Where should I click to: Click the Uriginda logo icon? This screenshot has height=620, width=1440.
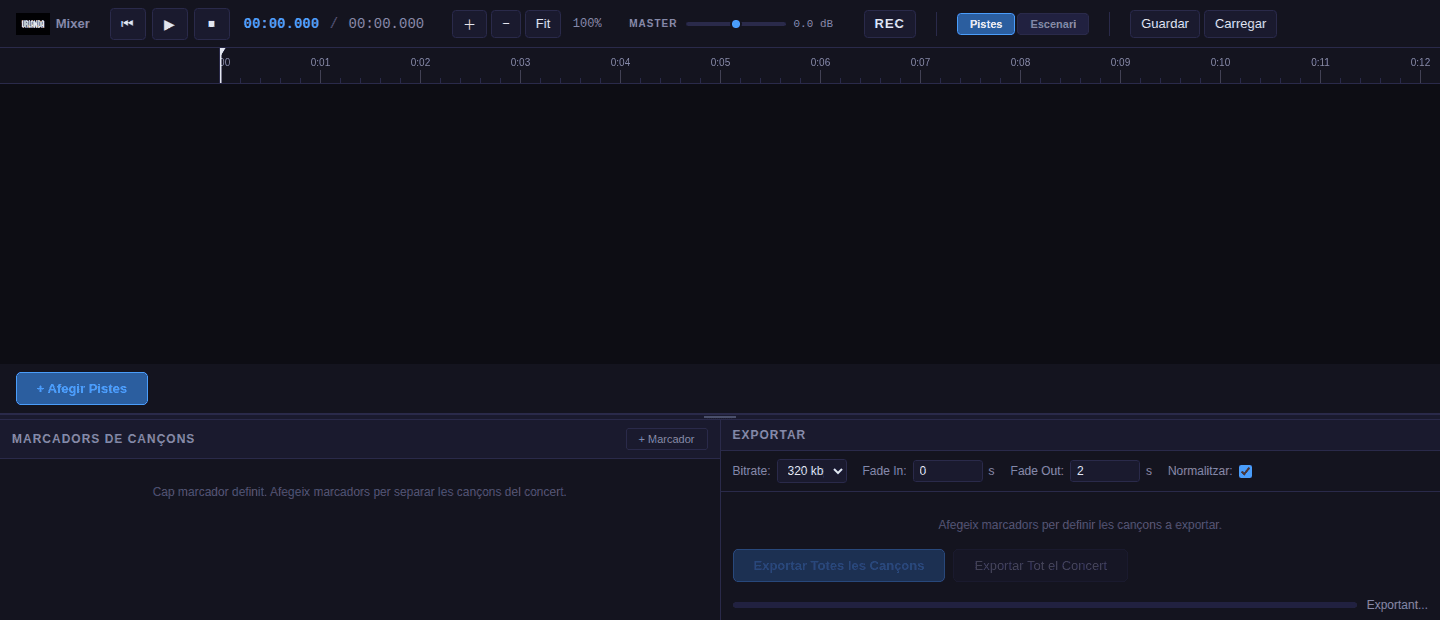[x=33, y=23]
